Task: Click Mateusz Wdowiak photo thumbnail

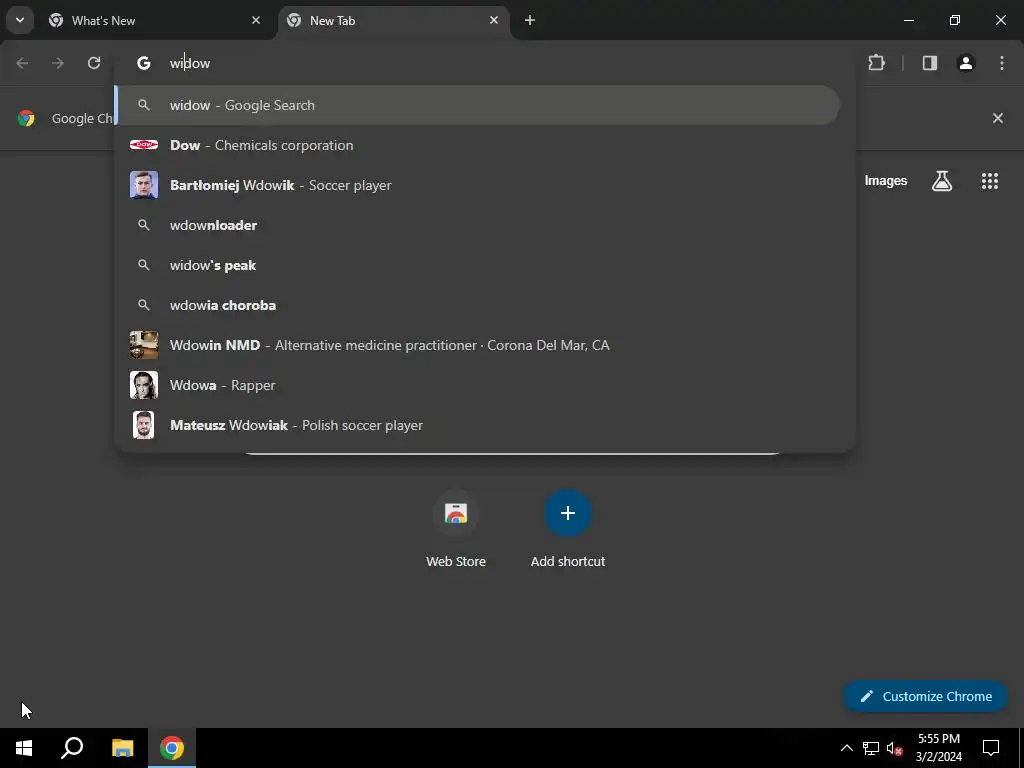Action: point(144,425)
